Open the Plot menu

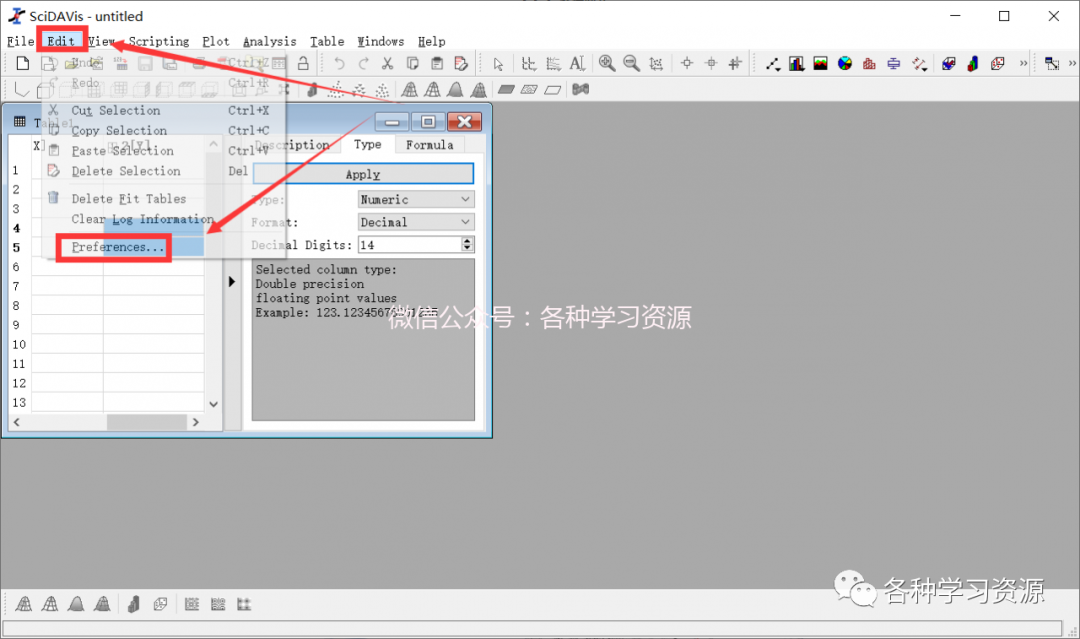[x=216, y=41]
